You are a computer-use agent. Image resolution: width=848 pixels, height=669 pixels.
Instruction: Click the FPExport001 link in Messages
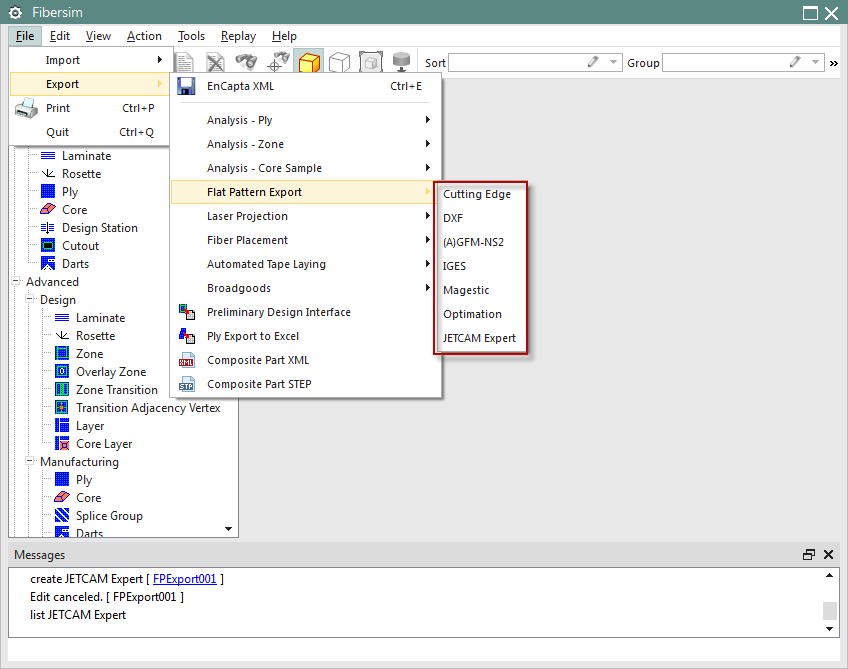pos(184,578)
